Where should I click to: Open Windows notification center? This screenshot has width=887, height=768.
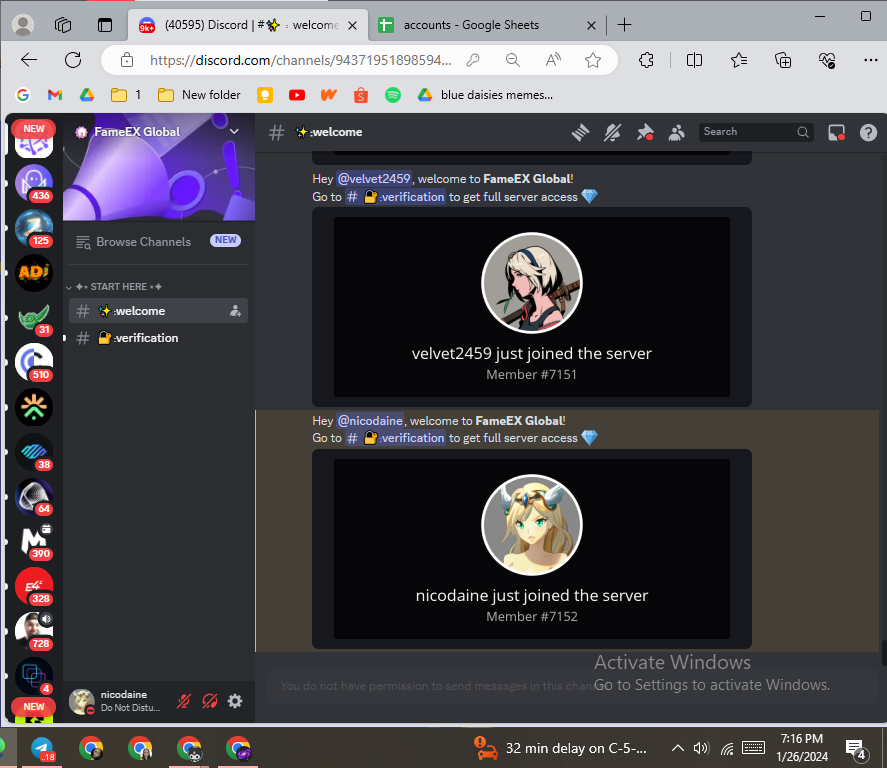856,749
